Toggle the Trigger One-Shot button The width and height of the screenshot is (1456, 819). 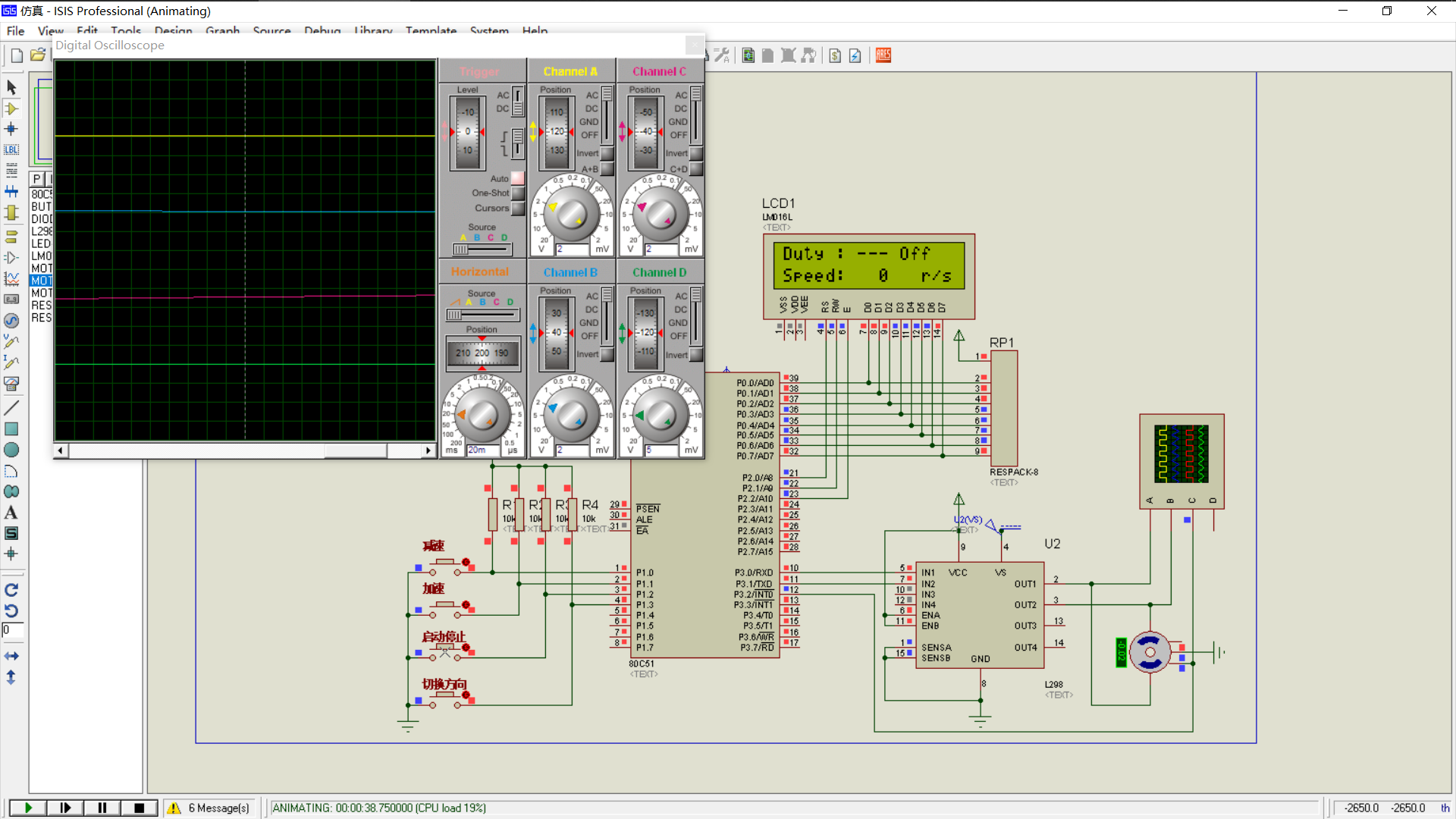[518, 193]
